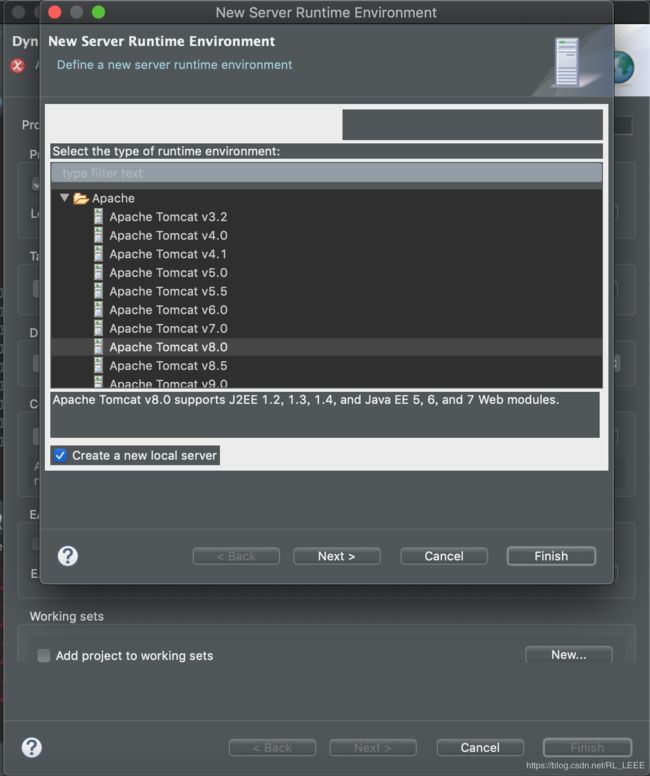Click the Apache Tomcat v3.2 server icon
650x776 pixels.
[x=99, y=217]
